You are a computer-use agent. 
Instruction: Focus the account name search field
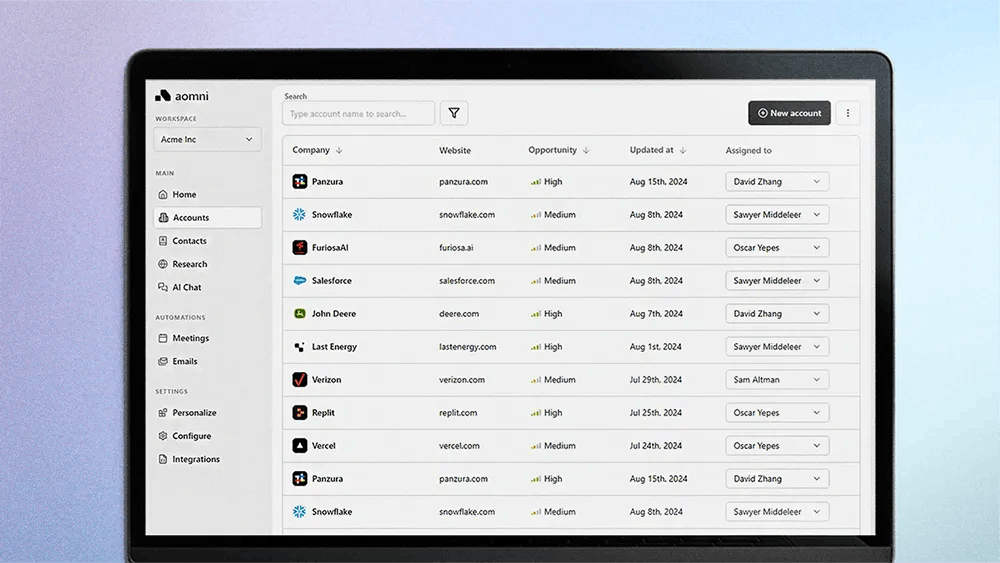(x=358, y=113)
